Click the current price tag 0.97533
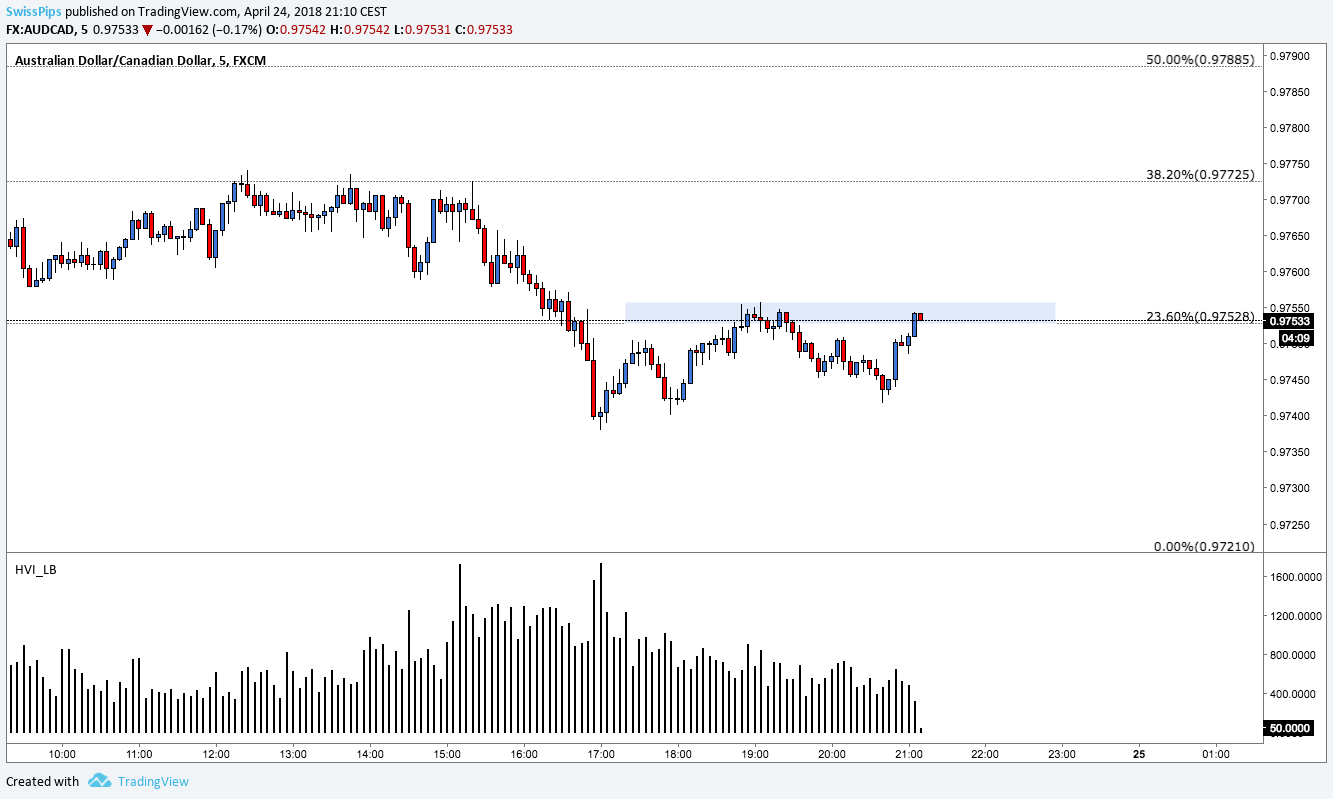Image resolution: width=1333 pixels, height=799 pixels. [1290, 322]
